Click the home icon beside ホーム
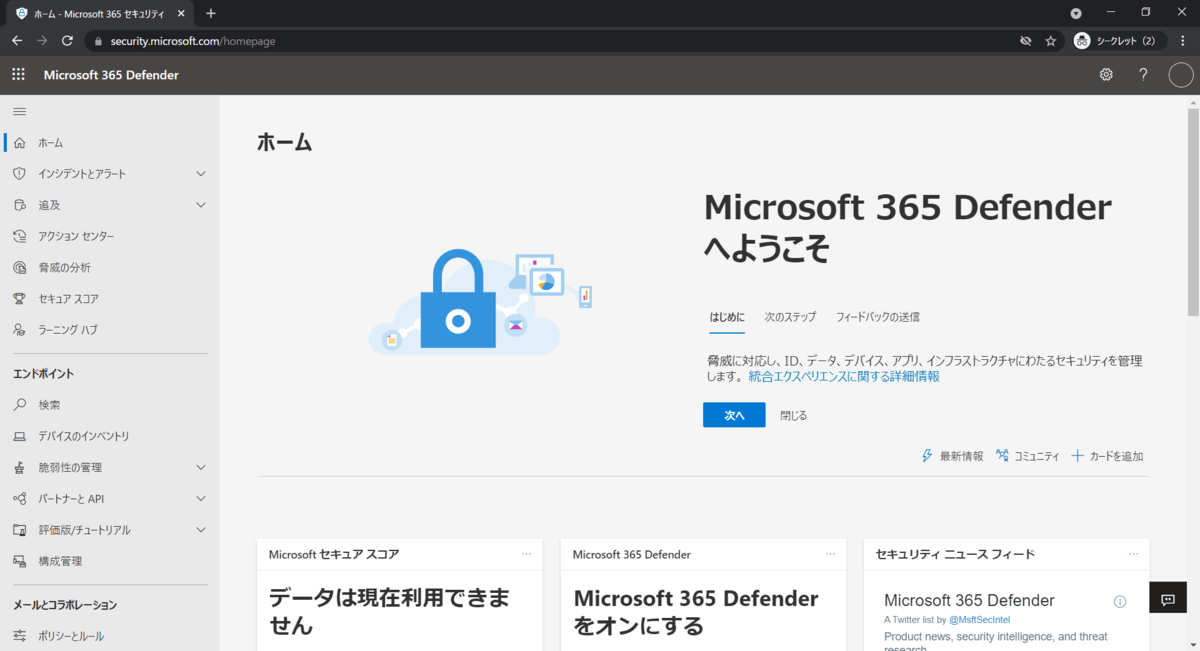Screen dimensions: 1200x651 [19, 143]
